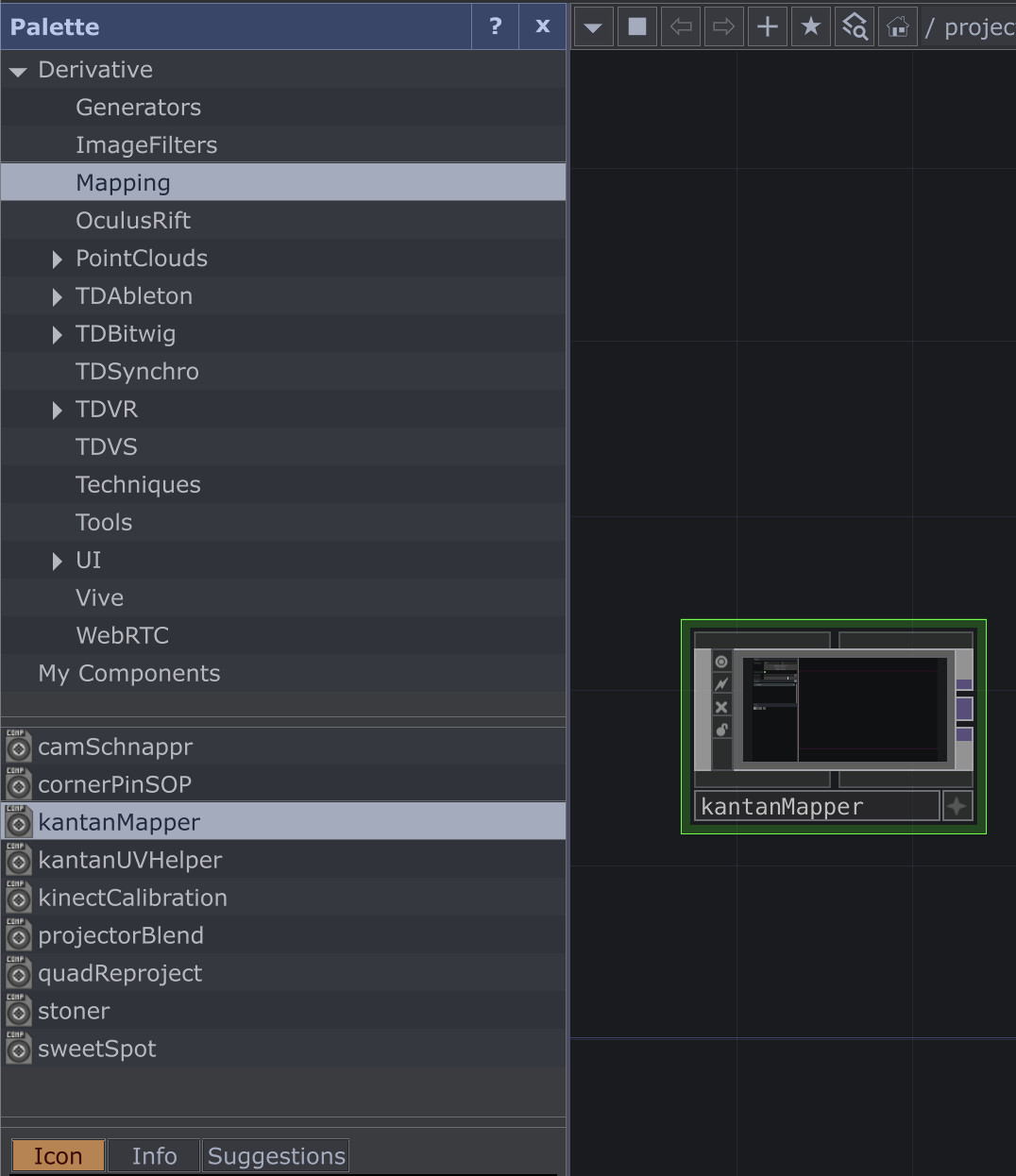Click the plus icon to add an operator
The image size is (1016, 1176).
point(768,27)
